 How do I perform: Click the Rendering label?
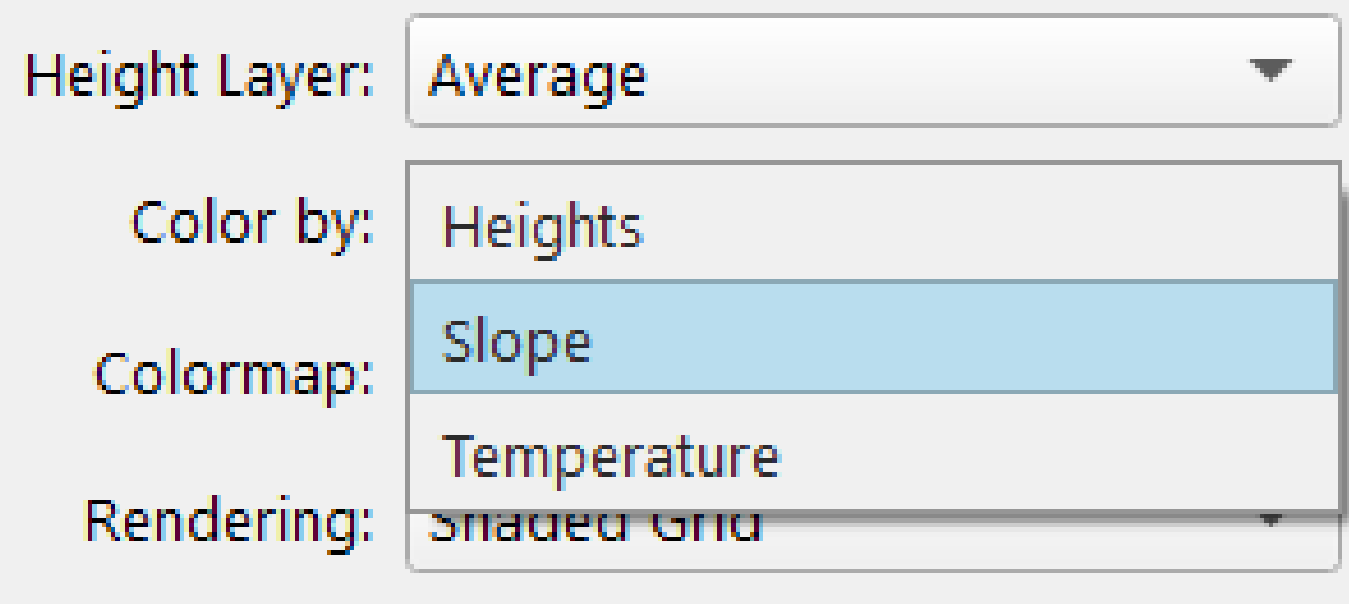click(x=229, y=522)
